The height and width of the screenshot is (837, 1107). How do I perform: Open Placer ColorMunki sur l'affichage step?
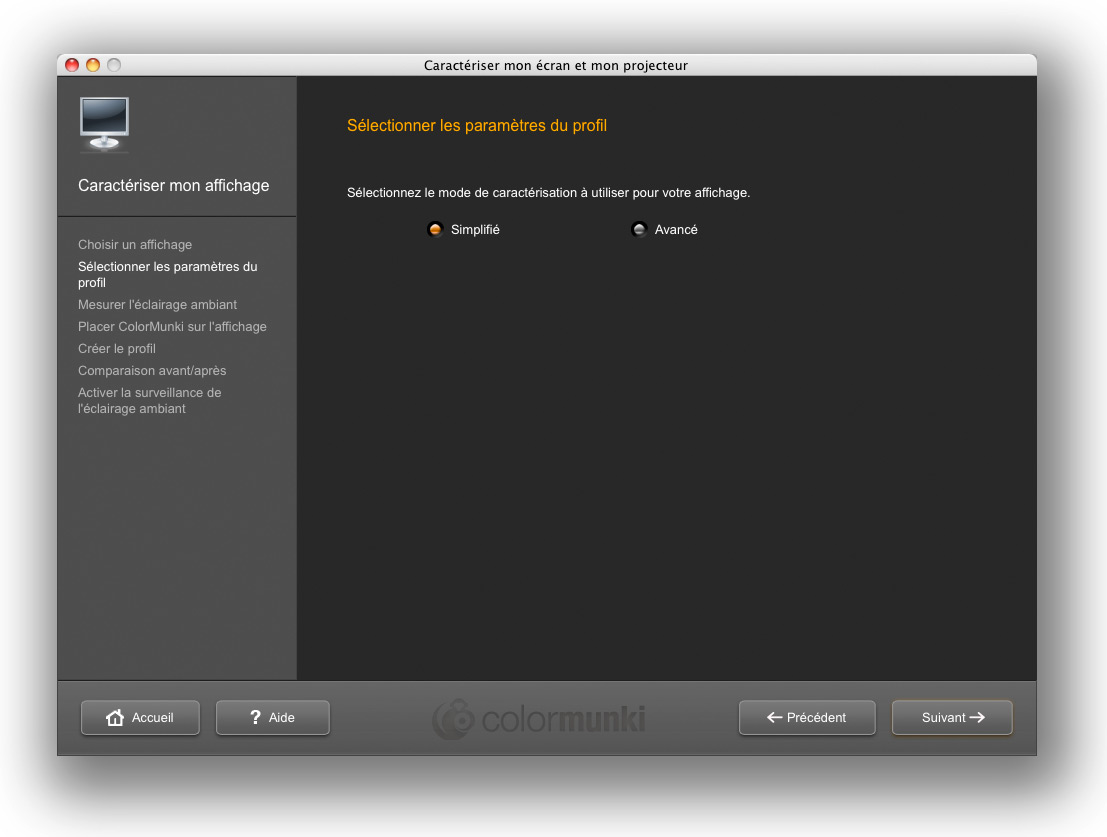click(x=172, y=326)
